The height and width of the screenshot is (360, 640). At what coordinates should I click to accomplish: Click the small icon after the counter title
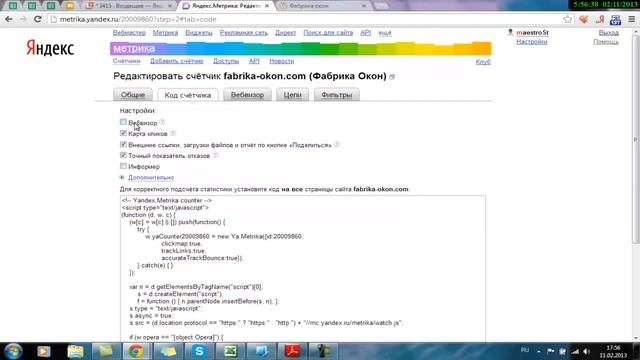[x=392, y=77]
